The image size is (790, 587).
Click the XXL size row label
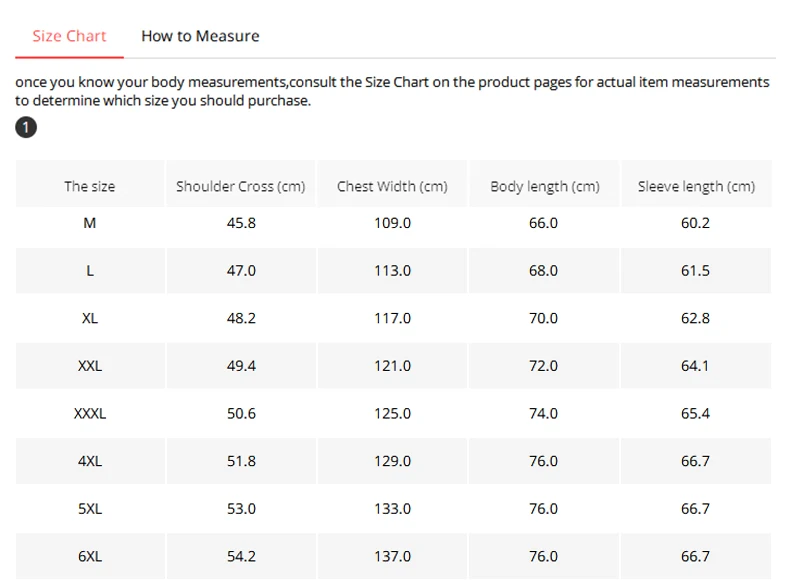point(90,366)
